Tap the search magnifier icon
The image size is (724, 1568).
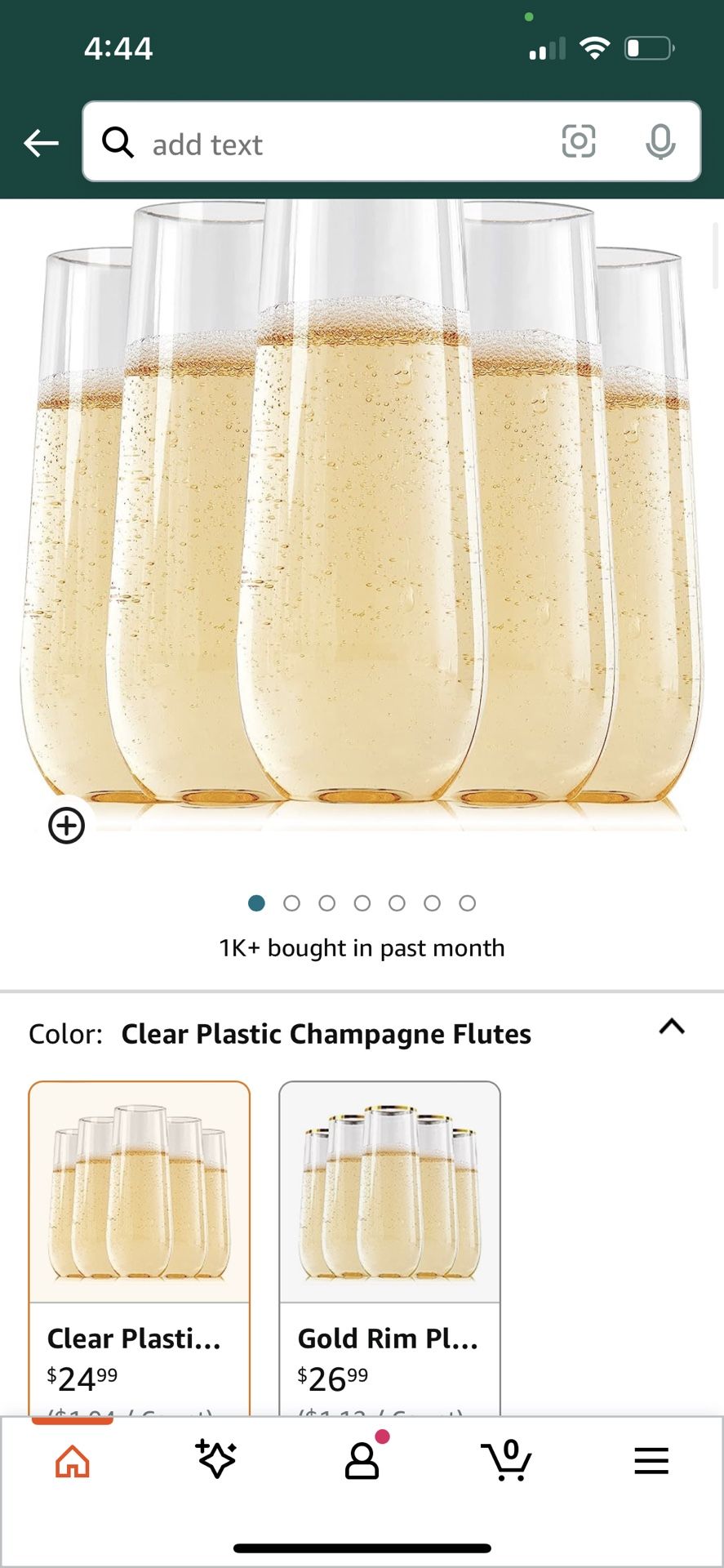(x=118, y=143)
